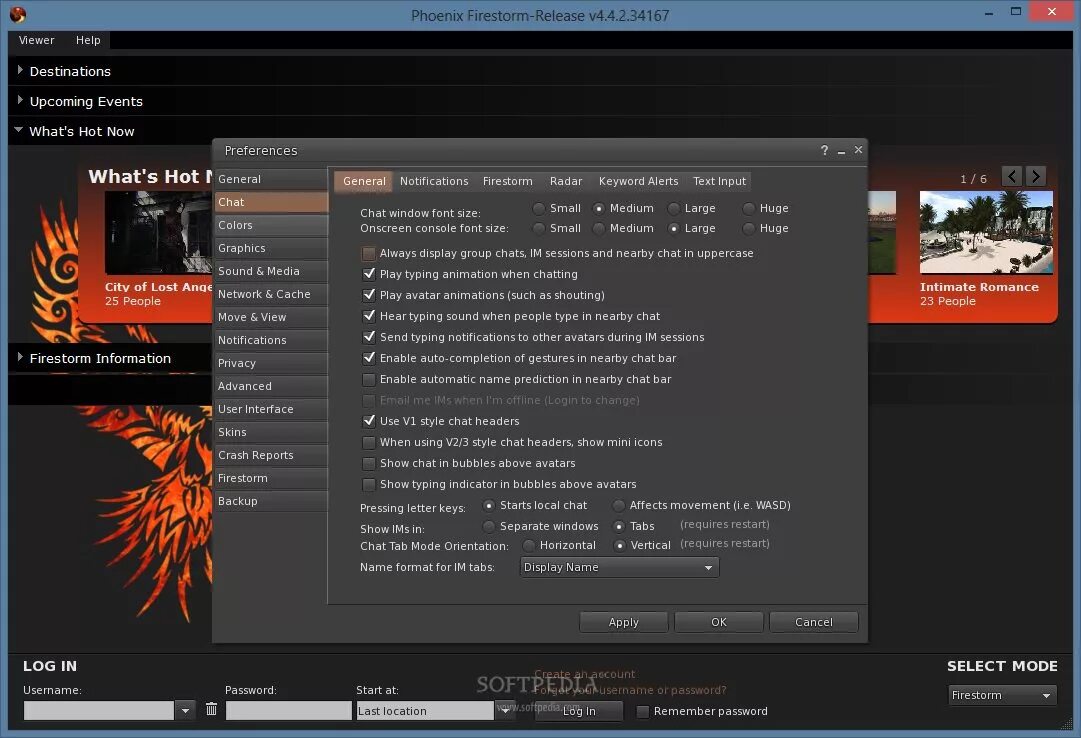1081x738 pixels.
Task: Switch to Keyword Alerts tab
Action: 638,181
